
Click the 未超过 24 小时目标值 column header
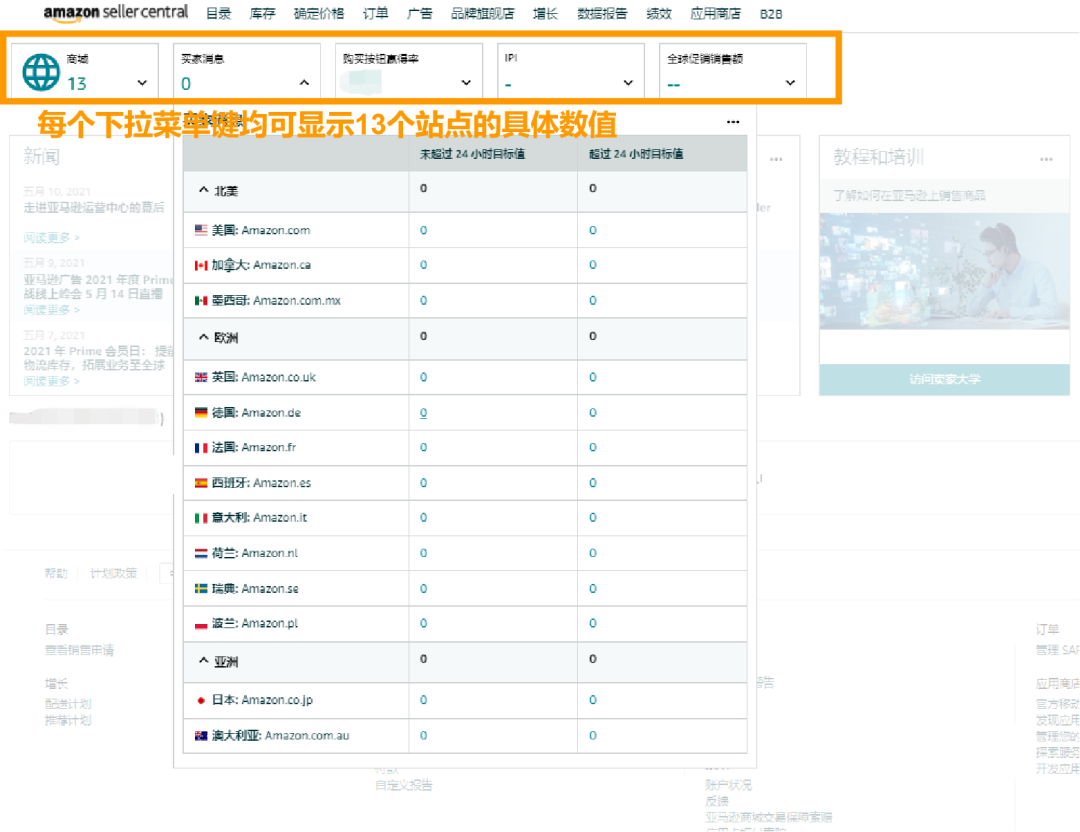tap(472, 154)
